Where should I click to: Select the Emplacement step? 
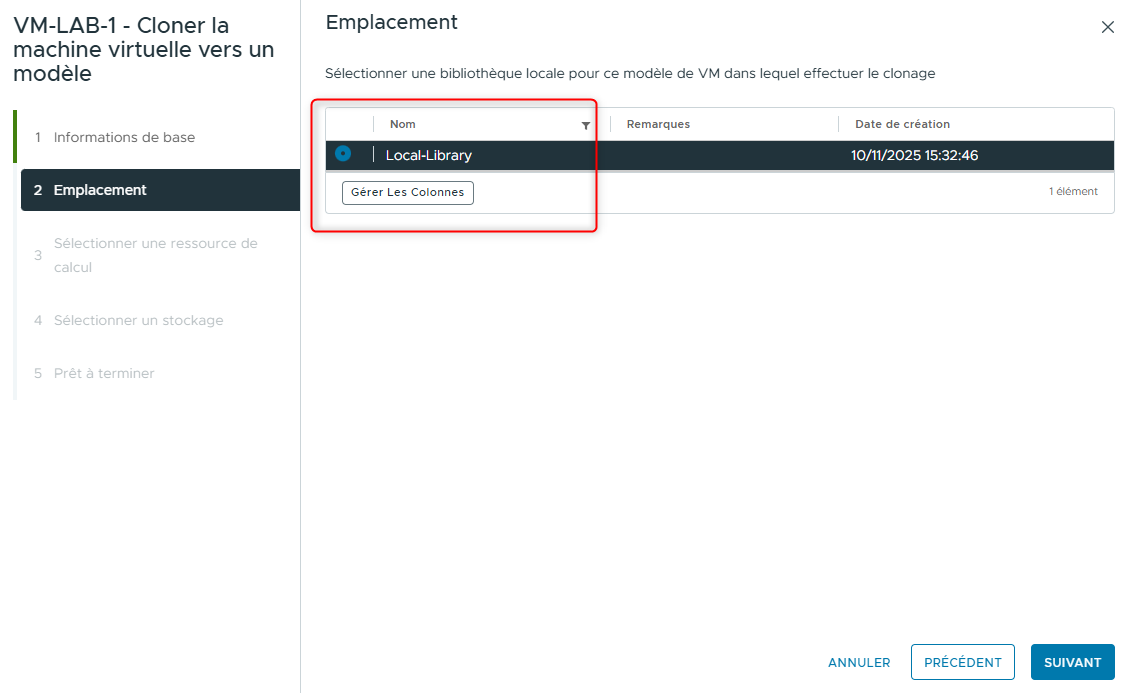100,189
